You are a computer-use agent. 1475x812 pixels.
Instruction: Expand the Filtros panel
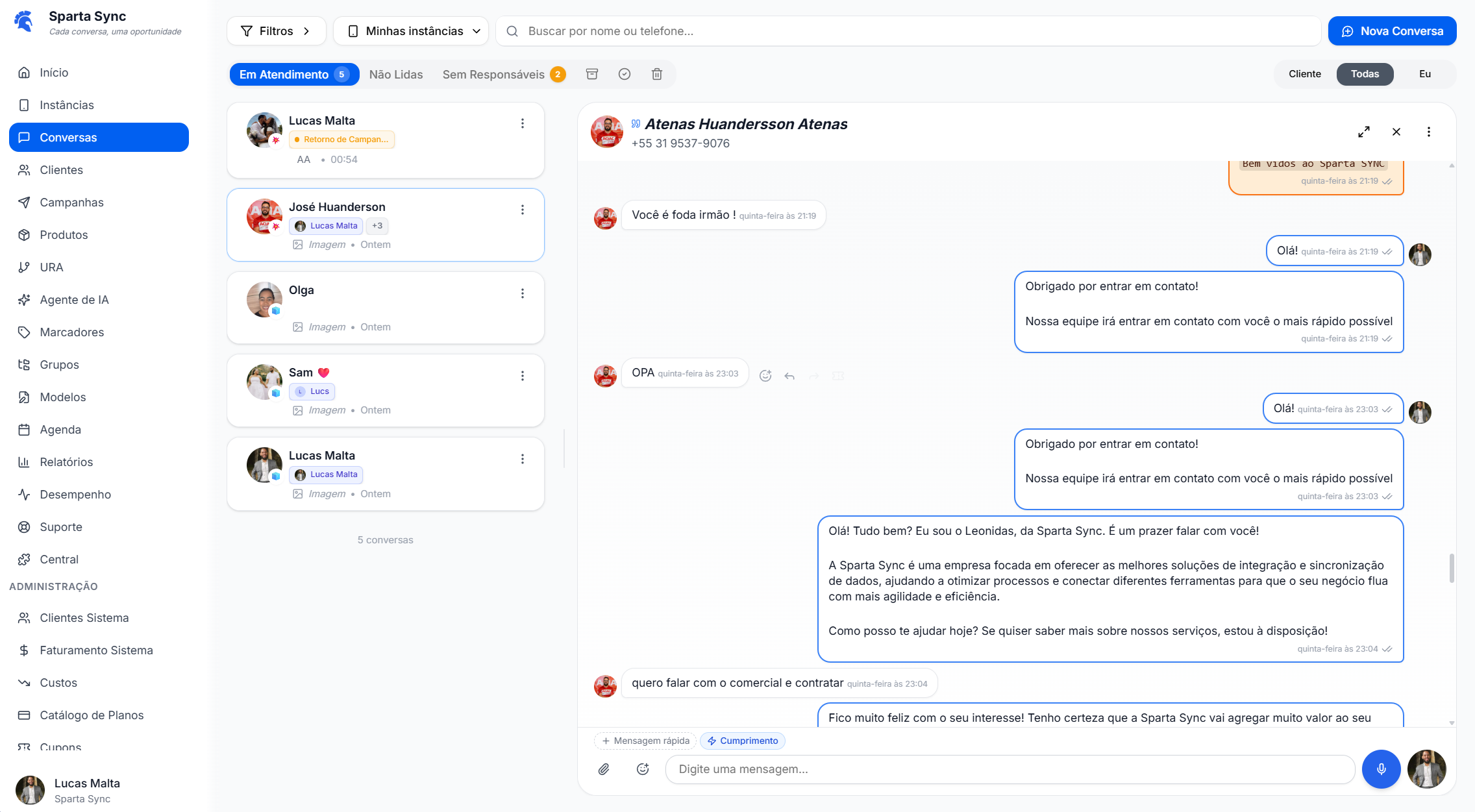[x=276, y=31]
